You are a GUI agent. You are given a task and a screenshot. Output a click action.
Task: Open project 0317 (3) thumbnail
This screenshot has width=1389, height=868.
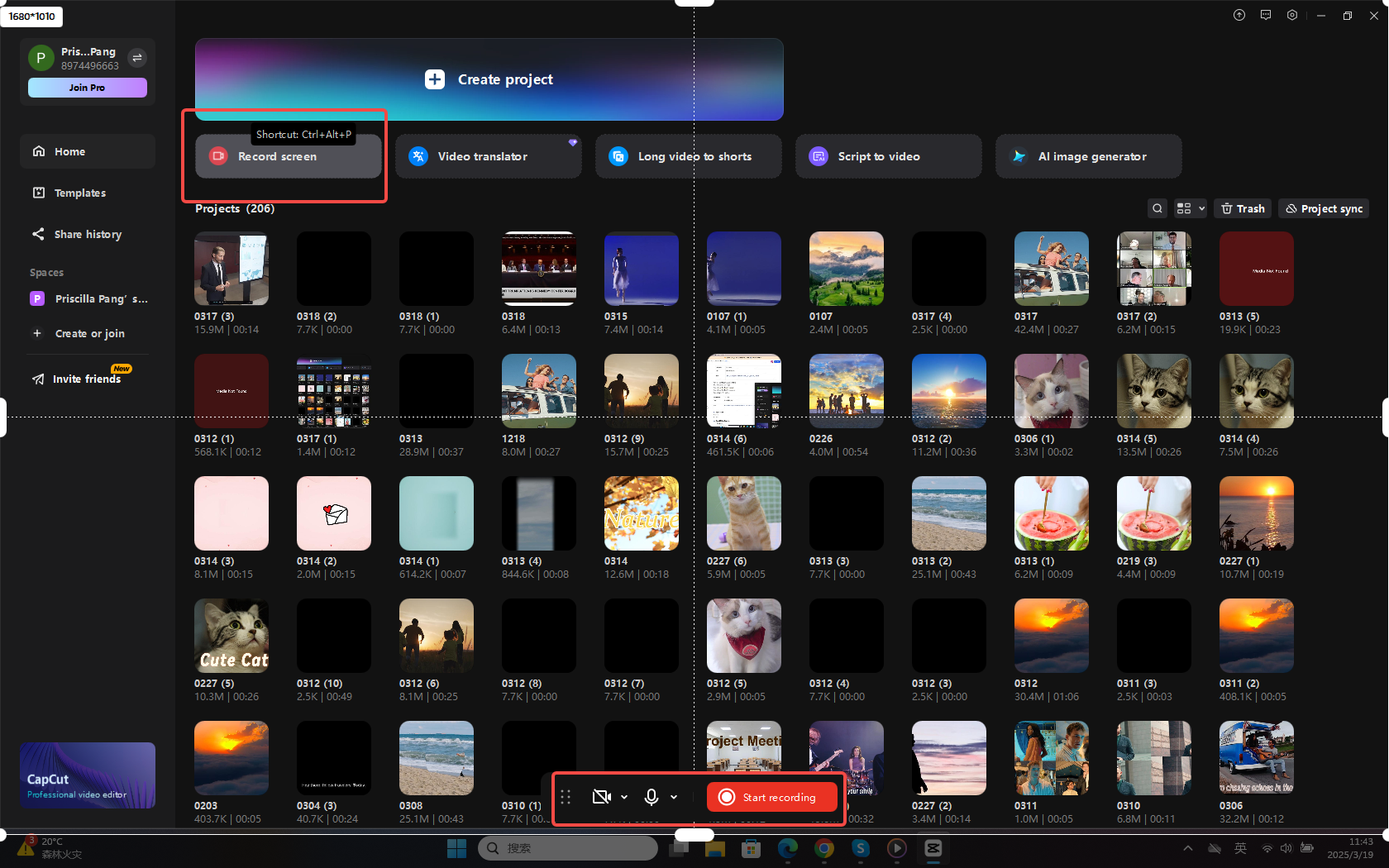231,269
